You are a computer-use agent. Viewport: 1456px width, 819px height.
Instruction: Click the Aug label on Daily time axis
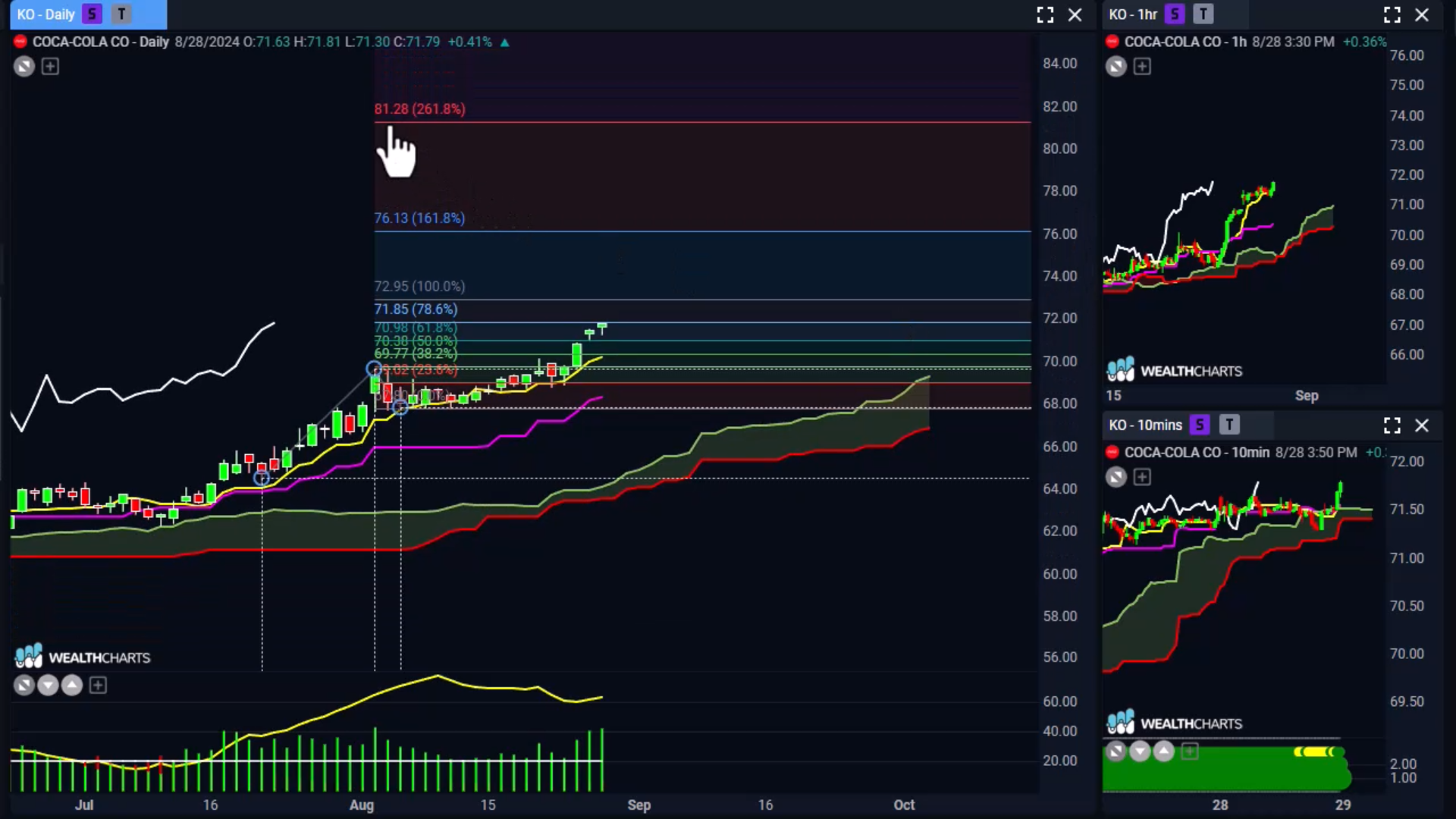point(362,805)
